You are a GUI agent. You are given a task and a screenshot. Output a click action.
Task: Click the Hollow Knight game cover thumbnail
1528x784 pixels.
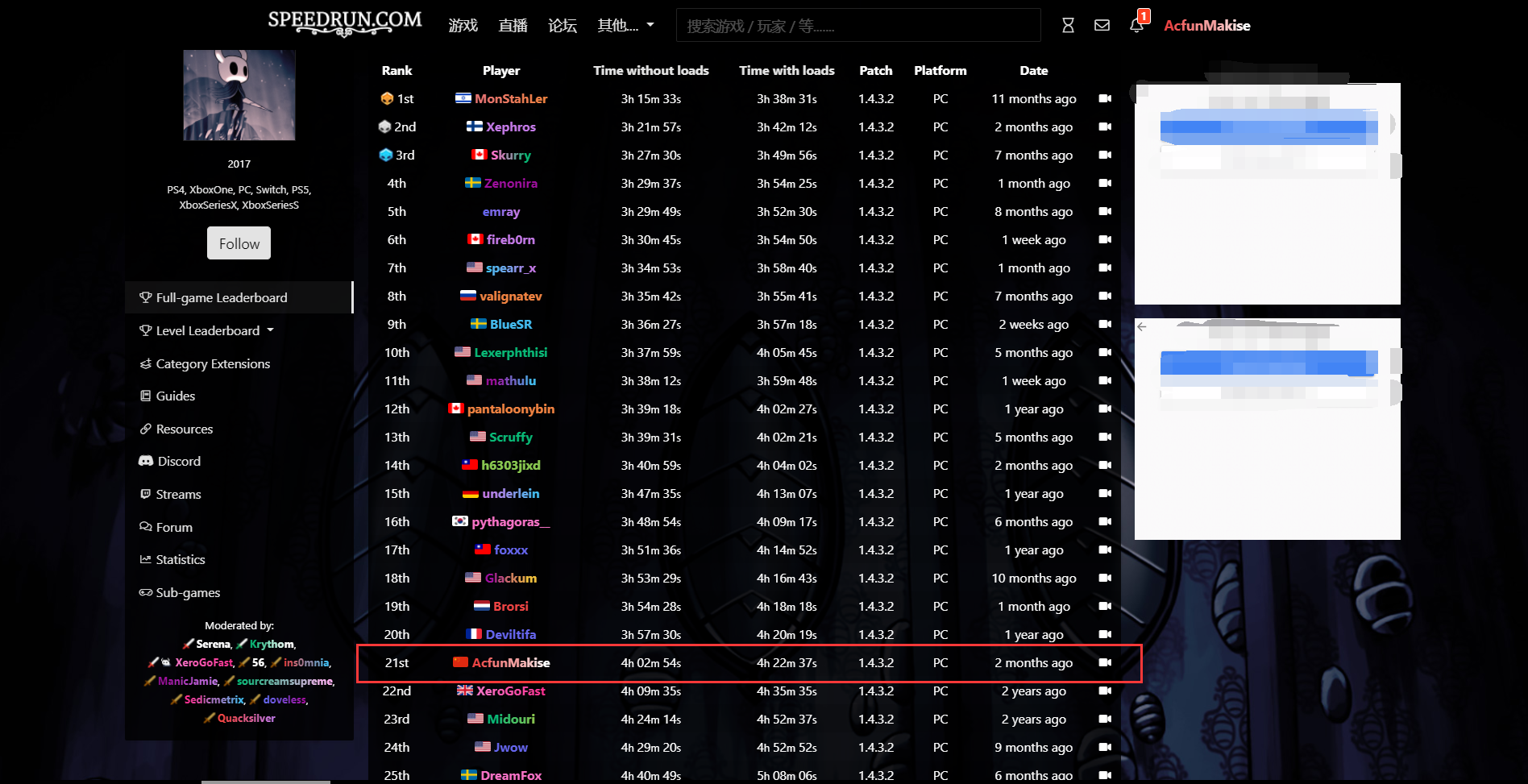click(239, 95)
